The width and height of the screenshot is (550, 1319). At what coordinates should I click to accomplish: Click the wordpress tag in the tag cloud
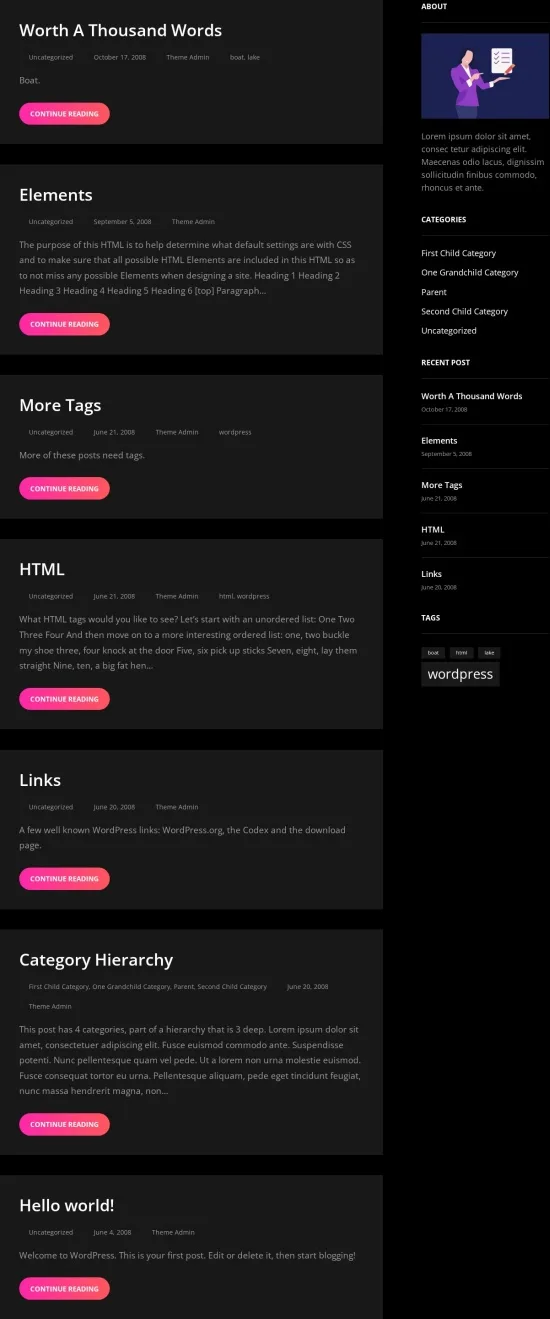[460, 674]
